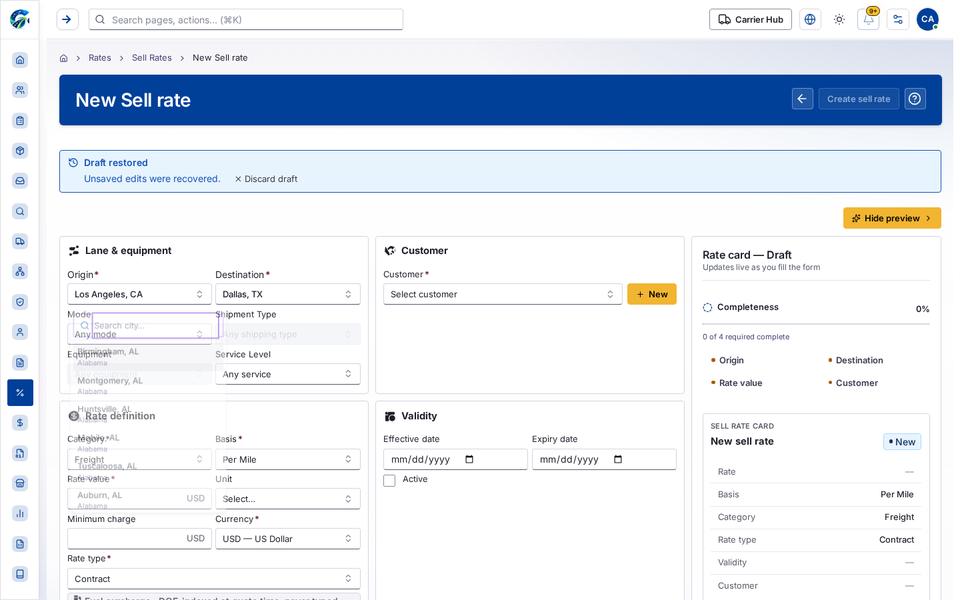Focus the Search pages, actions search box
The image size is (960, 600).
coord(246,20)
